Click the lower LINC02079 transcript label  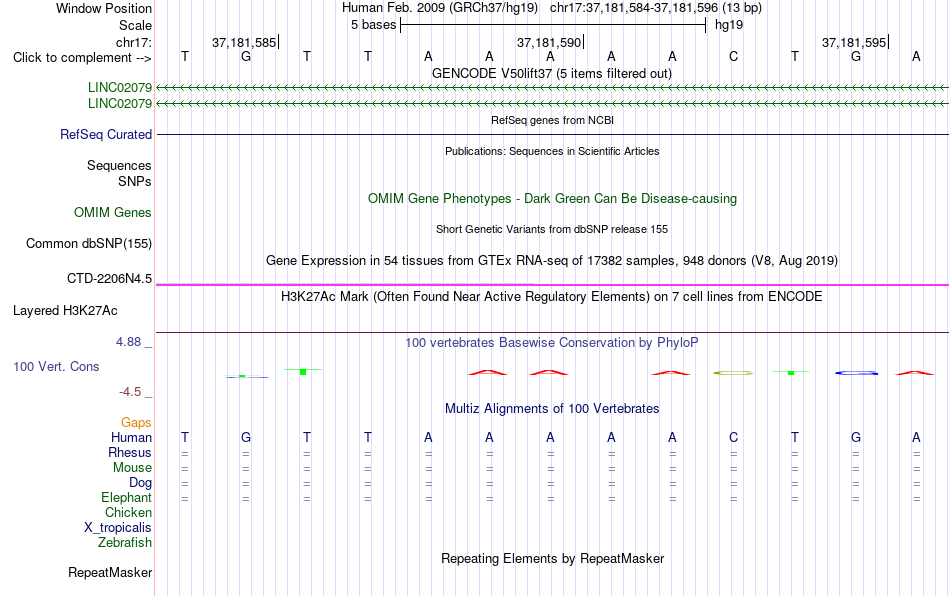pyautogui.click(x=119, y=104)
